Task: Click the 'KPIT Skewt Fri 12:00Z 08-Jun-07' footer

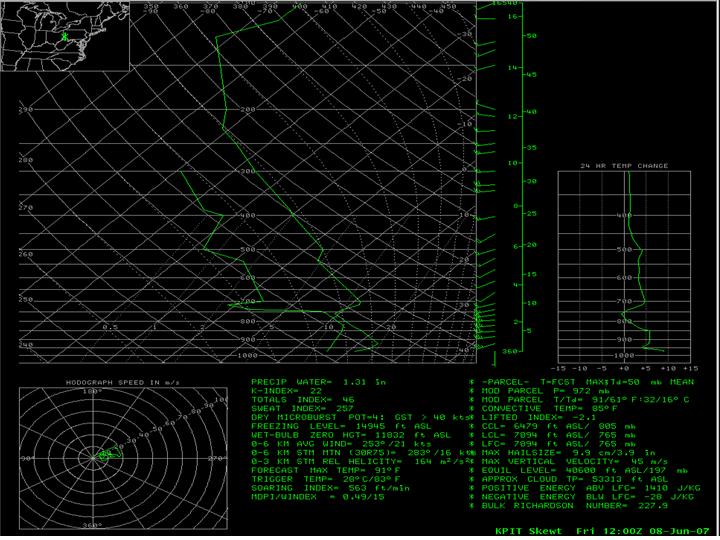Action: (602, 531)
